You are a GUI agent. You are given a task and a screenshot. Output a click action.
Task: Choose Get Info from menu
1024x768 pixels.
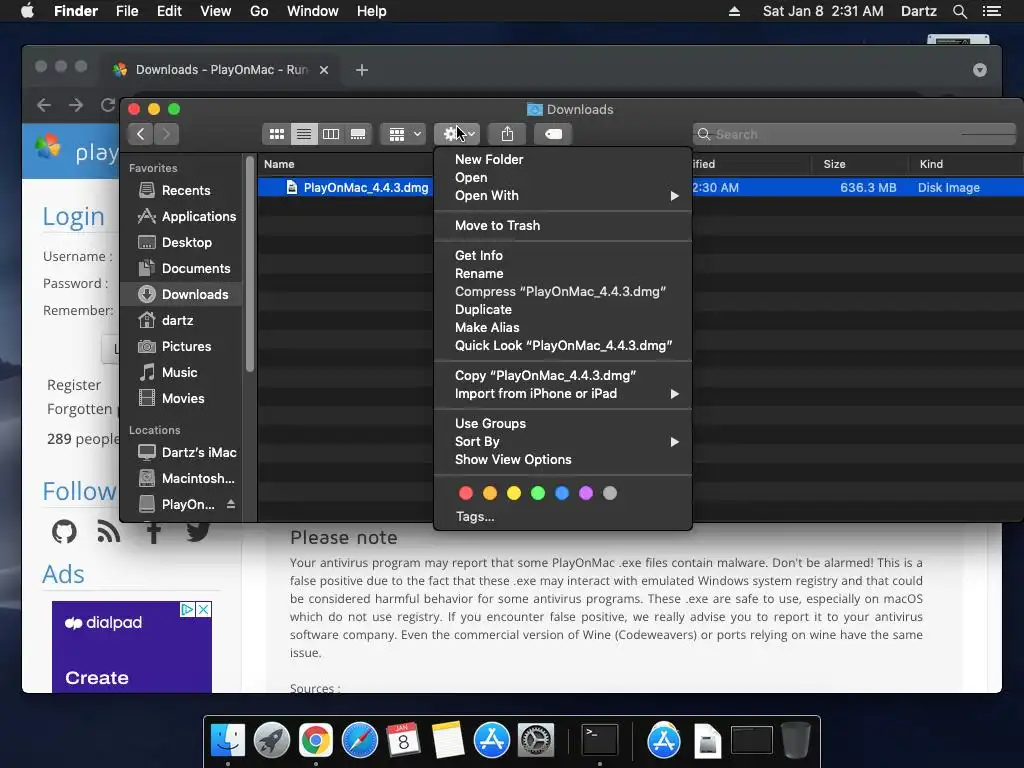pyautogui.click(x=562, y=255)
